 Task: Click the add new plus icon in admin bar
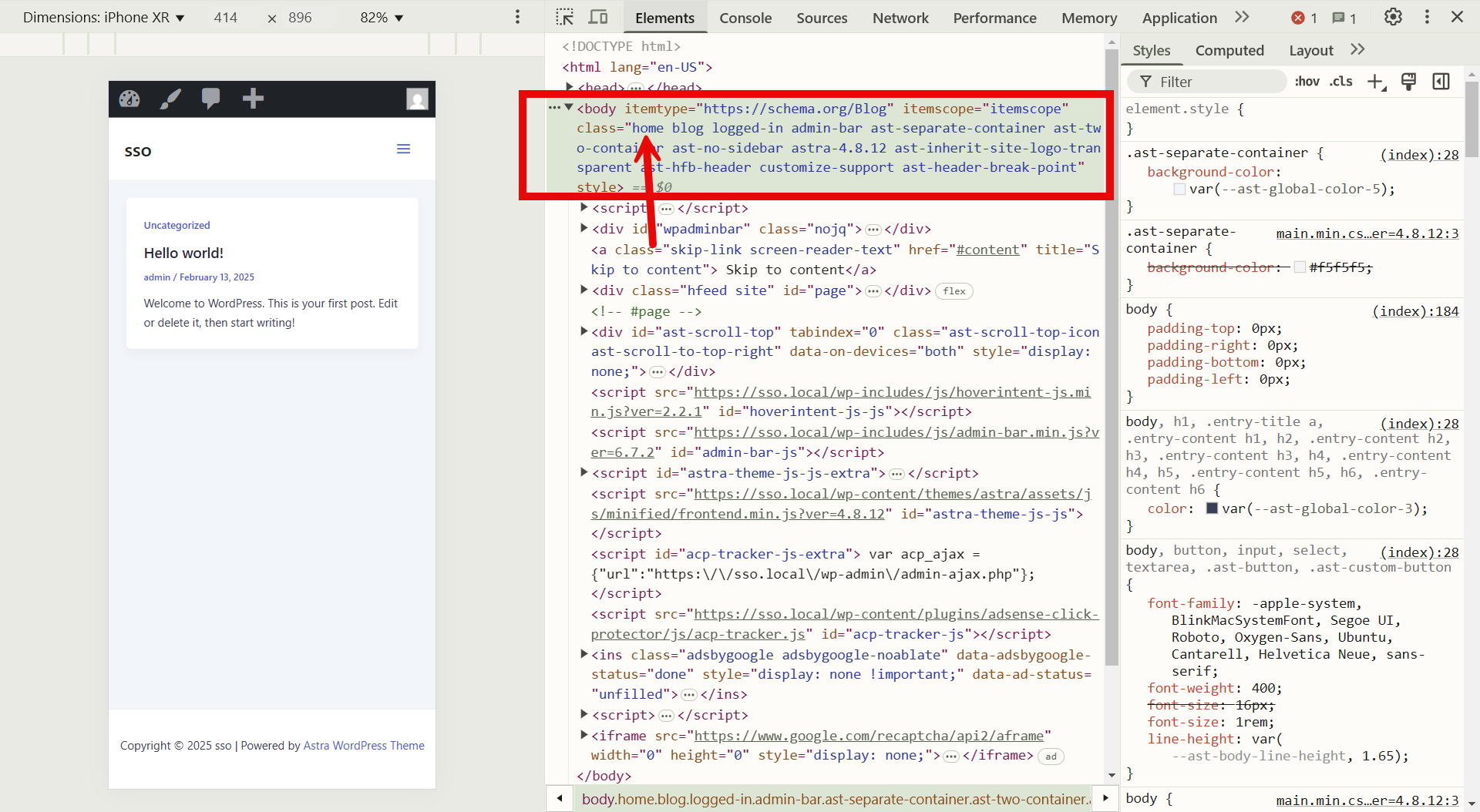(x=253, y=99)
